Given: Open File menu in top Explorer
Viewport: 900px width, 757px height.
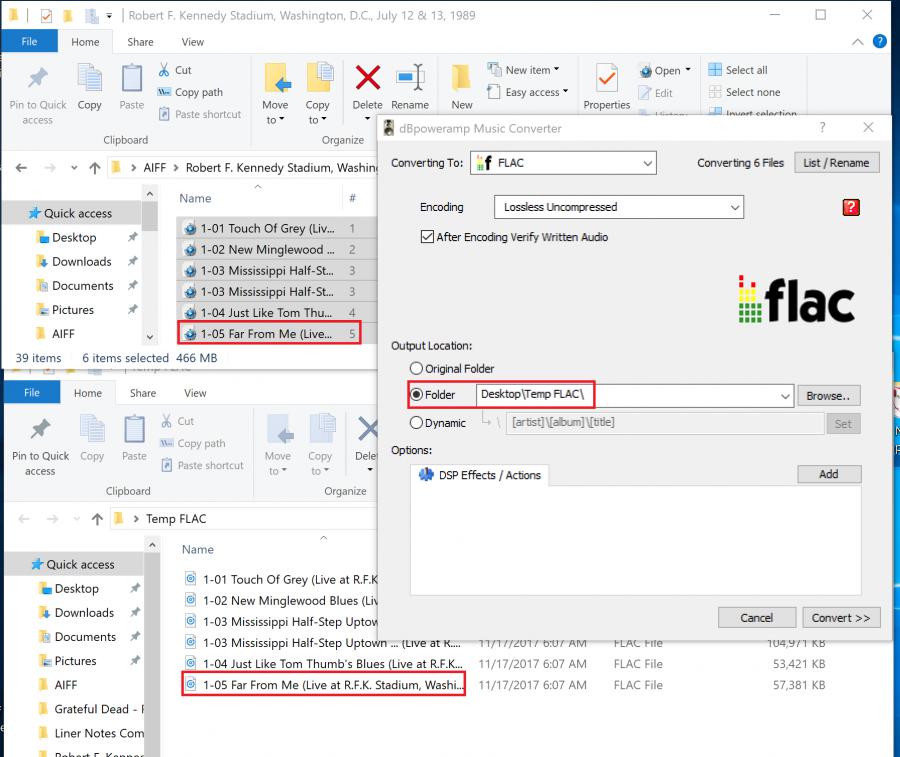Looking at the screenshot, I should pos(29,41).
